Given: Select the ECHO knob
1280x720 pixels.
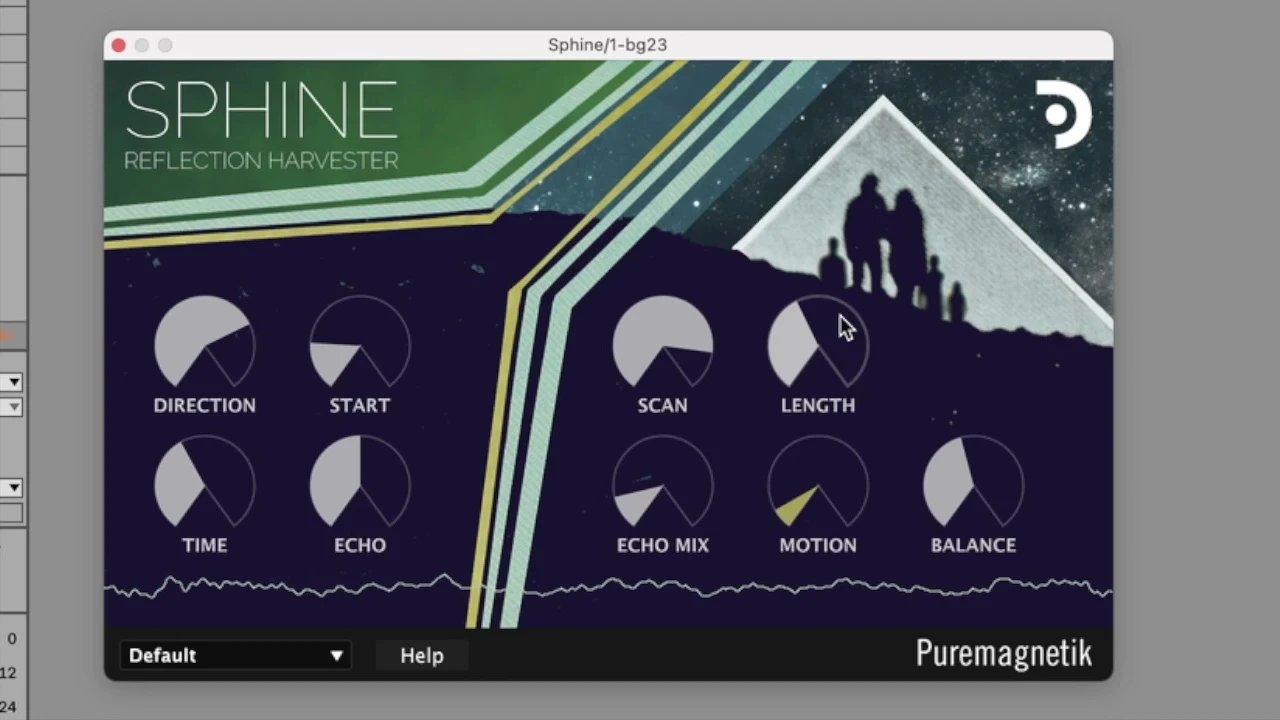Looking at the screenshot, I should pos(360,482).
